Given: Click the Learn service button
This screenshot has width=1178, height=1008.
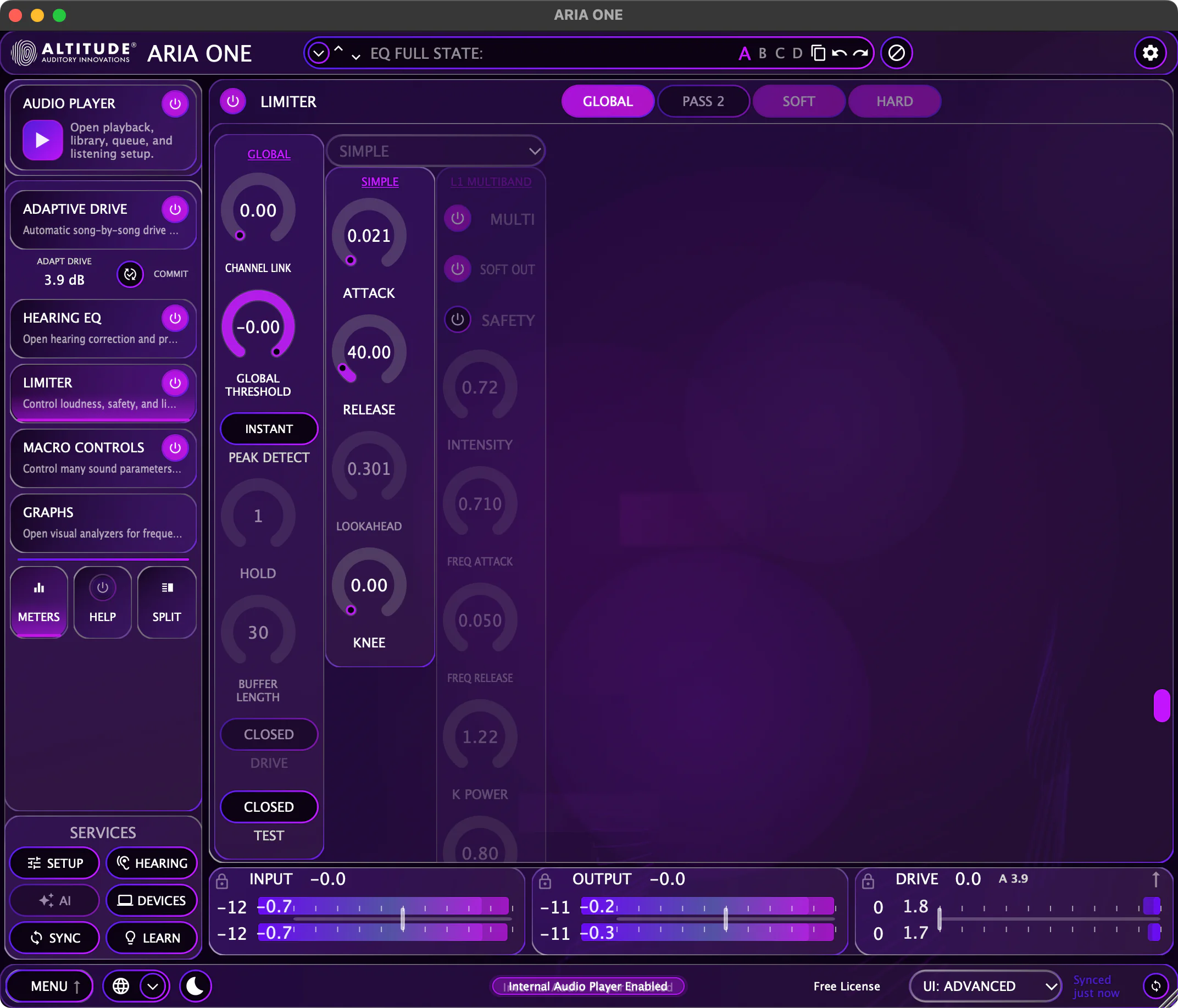Looking at the screenshot, I should pos(151,938).
